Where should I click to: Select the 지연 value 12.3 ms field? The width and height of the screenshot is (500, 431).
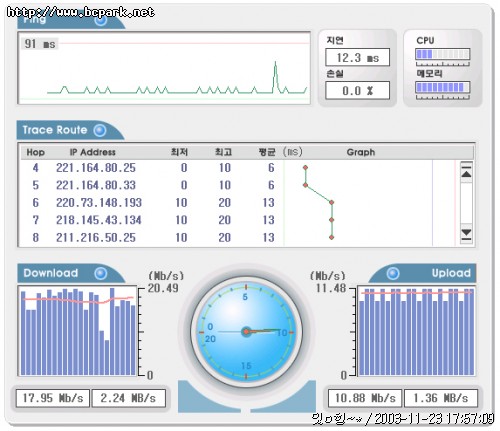[357, 57]
